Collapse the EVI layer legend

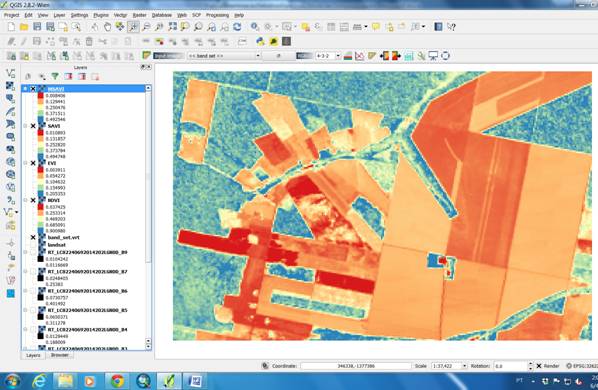point(26,163)
